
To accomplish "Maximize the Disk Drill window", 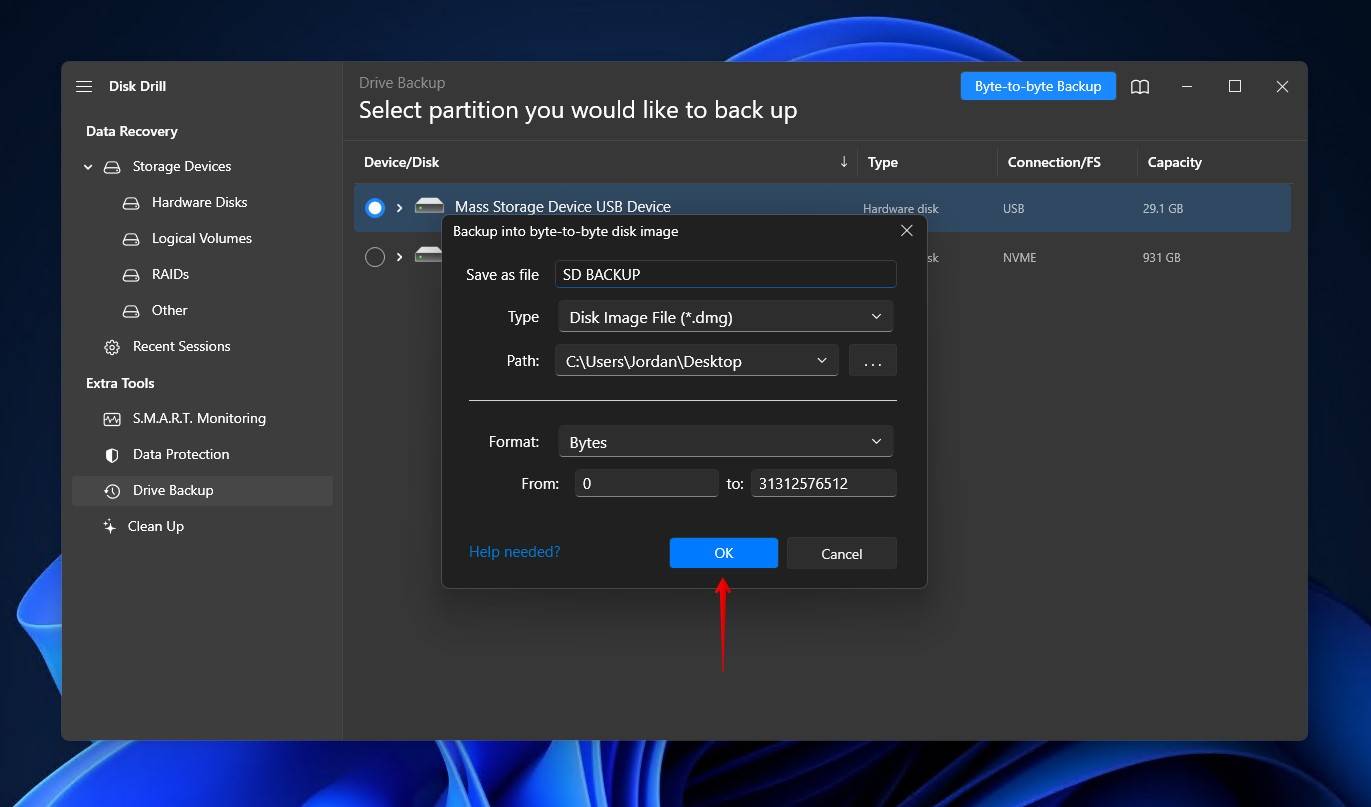I will pos(1235,87).
